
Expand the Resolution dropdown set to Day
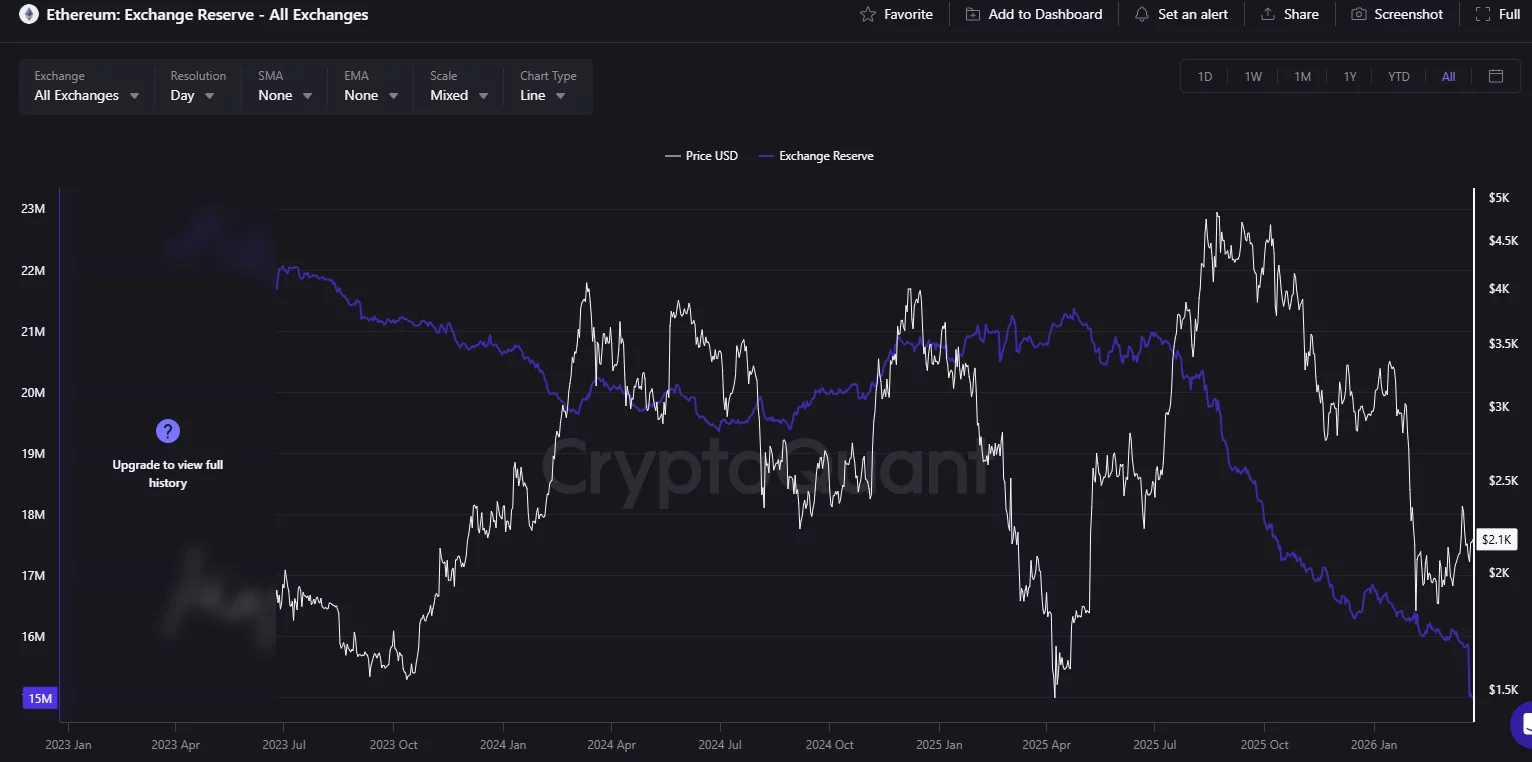(x=190, y=95)
